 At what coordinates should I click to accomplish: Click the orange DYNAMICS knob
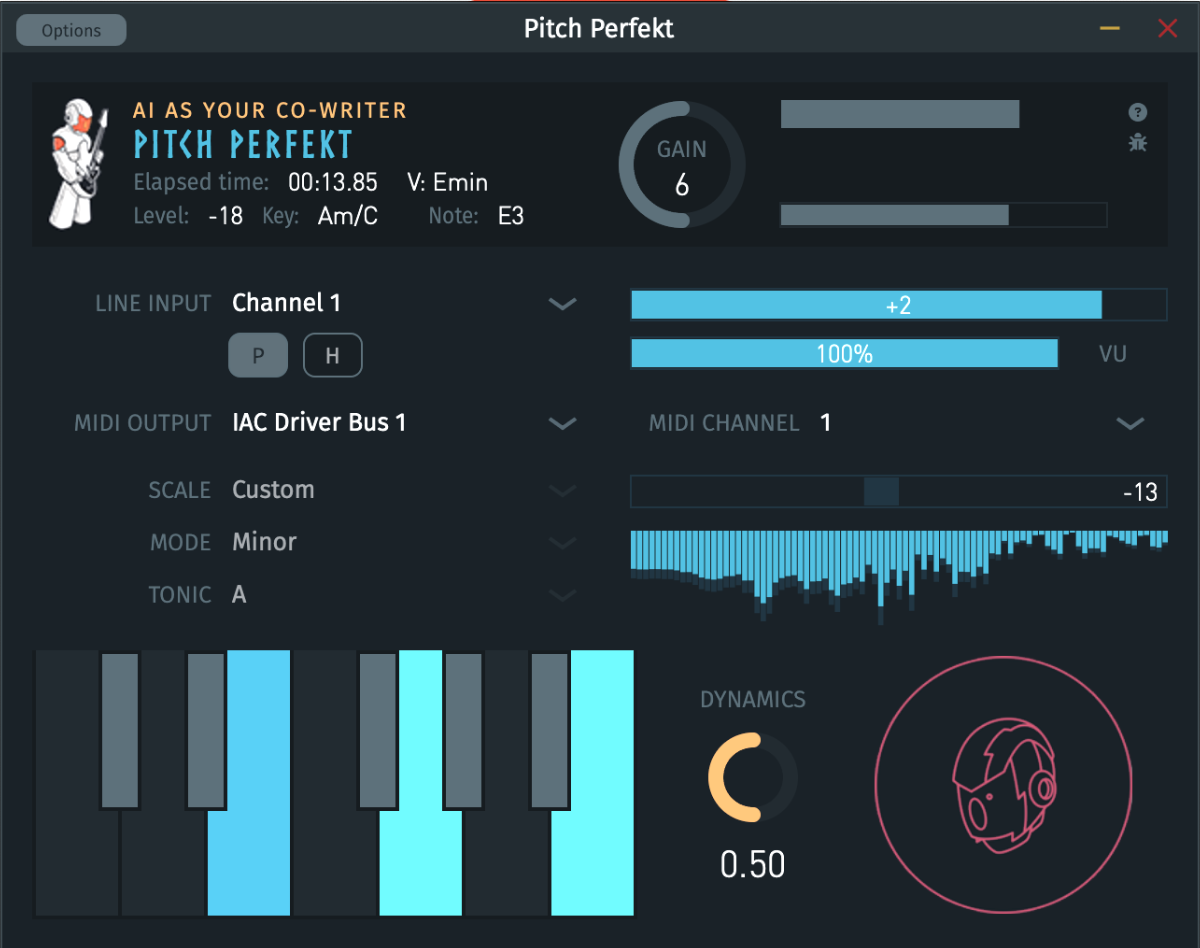pyautogui.click(x=753, y=777)
